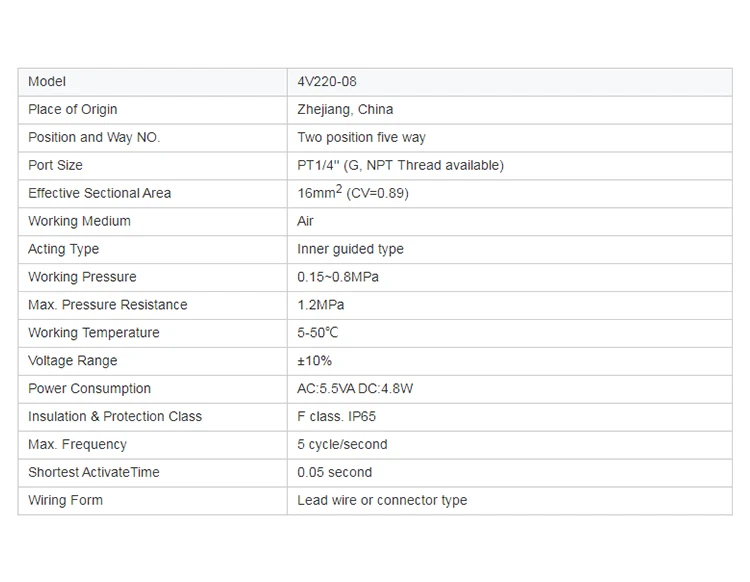Click the Lead wire or connector type text
The height and width of the screenshot is (582, 750).
(x=382, y=501)
